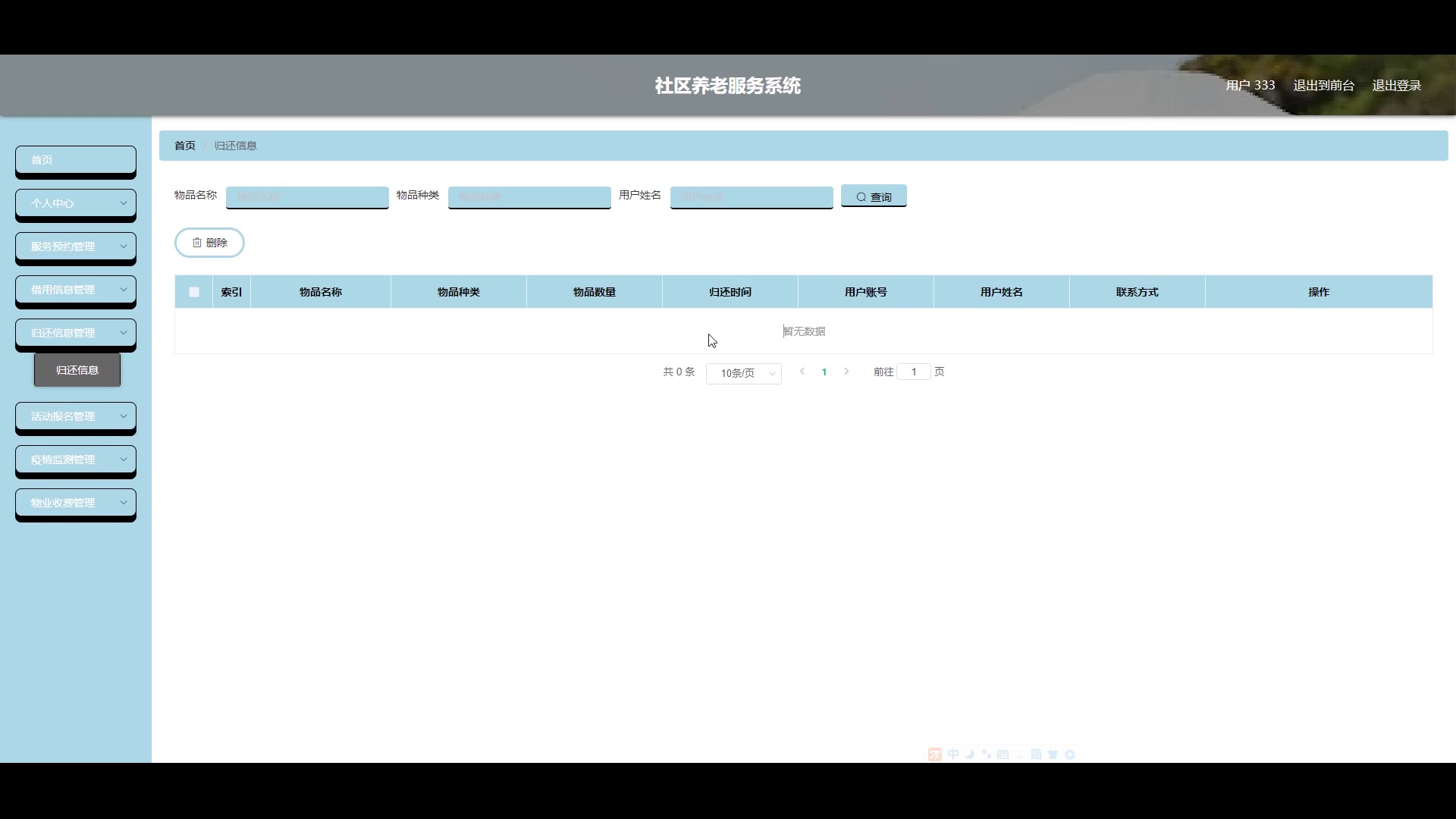This screenshot has width=1456, height=819.
Task: Click the 首页 breadcrumb link
Action: coord(185,146)
